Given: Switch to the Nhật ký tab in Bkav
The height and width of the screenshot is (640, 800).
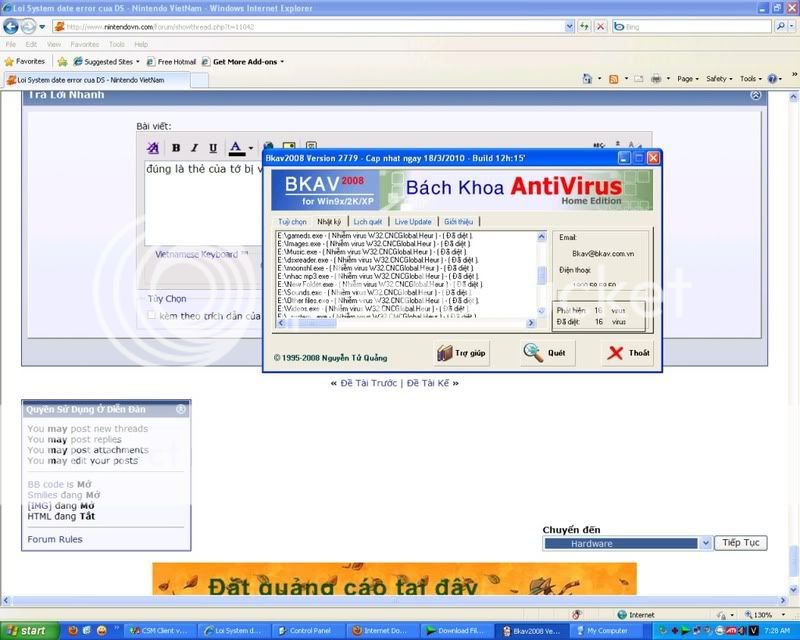Looking at the screenshot, I should tap(329, 221).
